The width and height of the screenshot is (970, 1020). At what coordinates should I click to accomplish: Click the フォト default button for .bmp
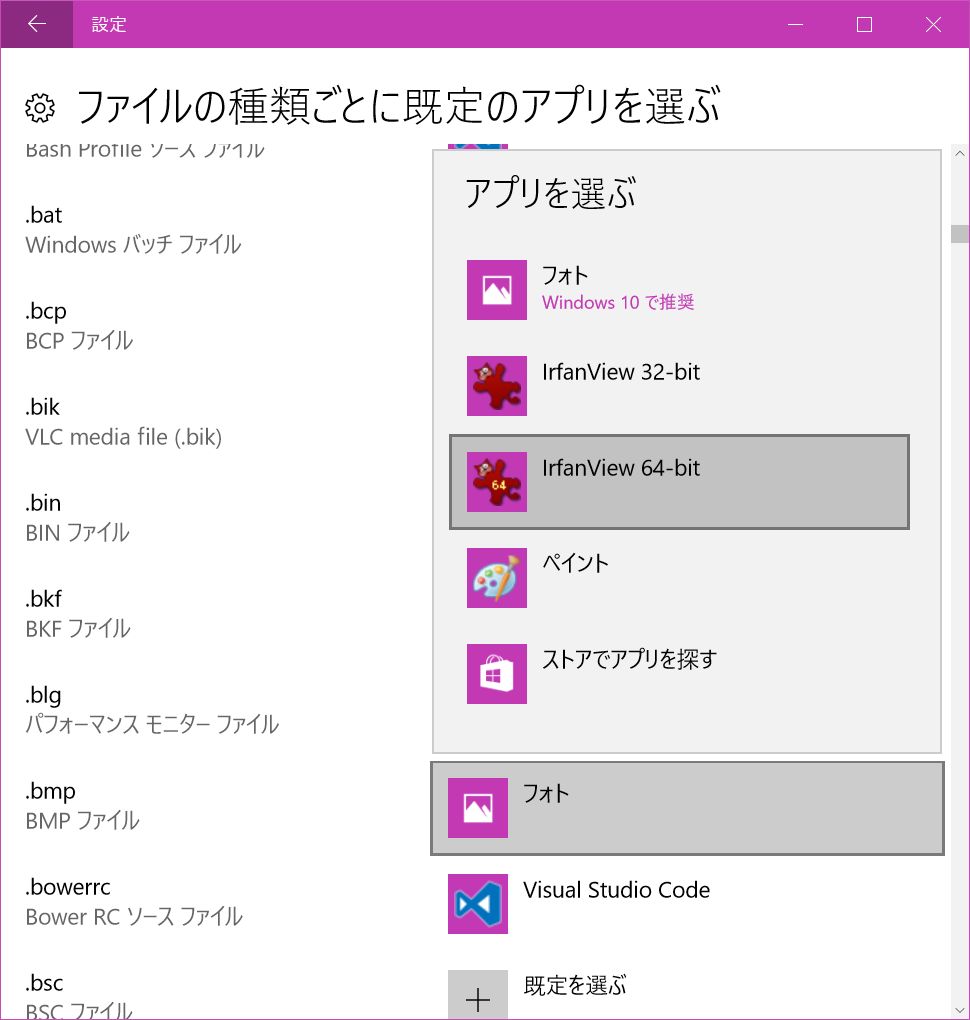click(687, 808)
